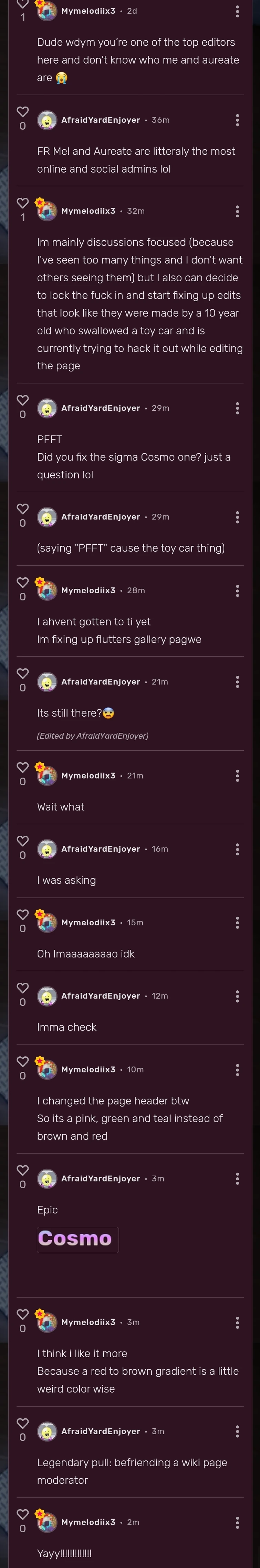Heart the 'Legendary pull' comment
The width and height of the screenshot is (260, 1568).
click(22, 1423)
